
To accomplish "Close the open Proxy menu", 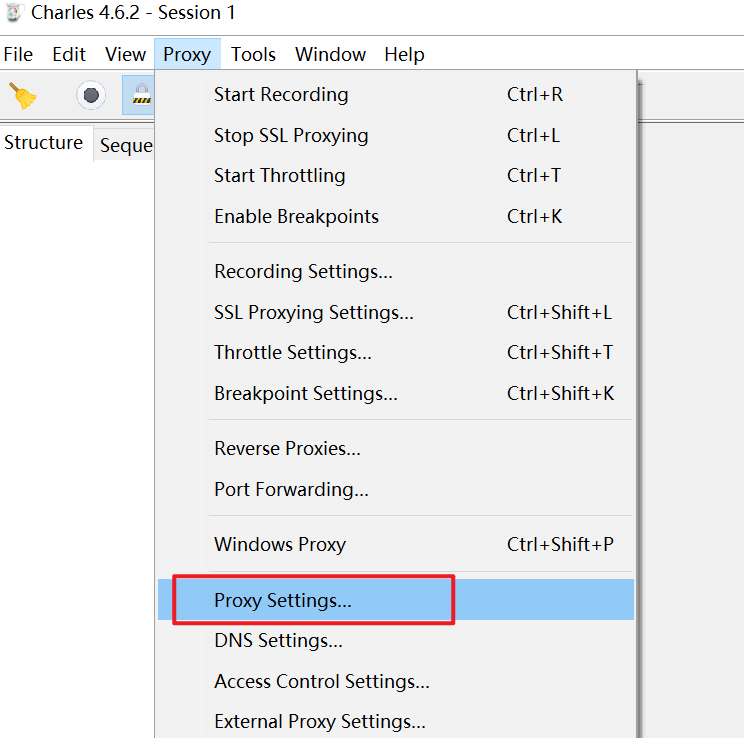I will 187,54.
